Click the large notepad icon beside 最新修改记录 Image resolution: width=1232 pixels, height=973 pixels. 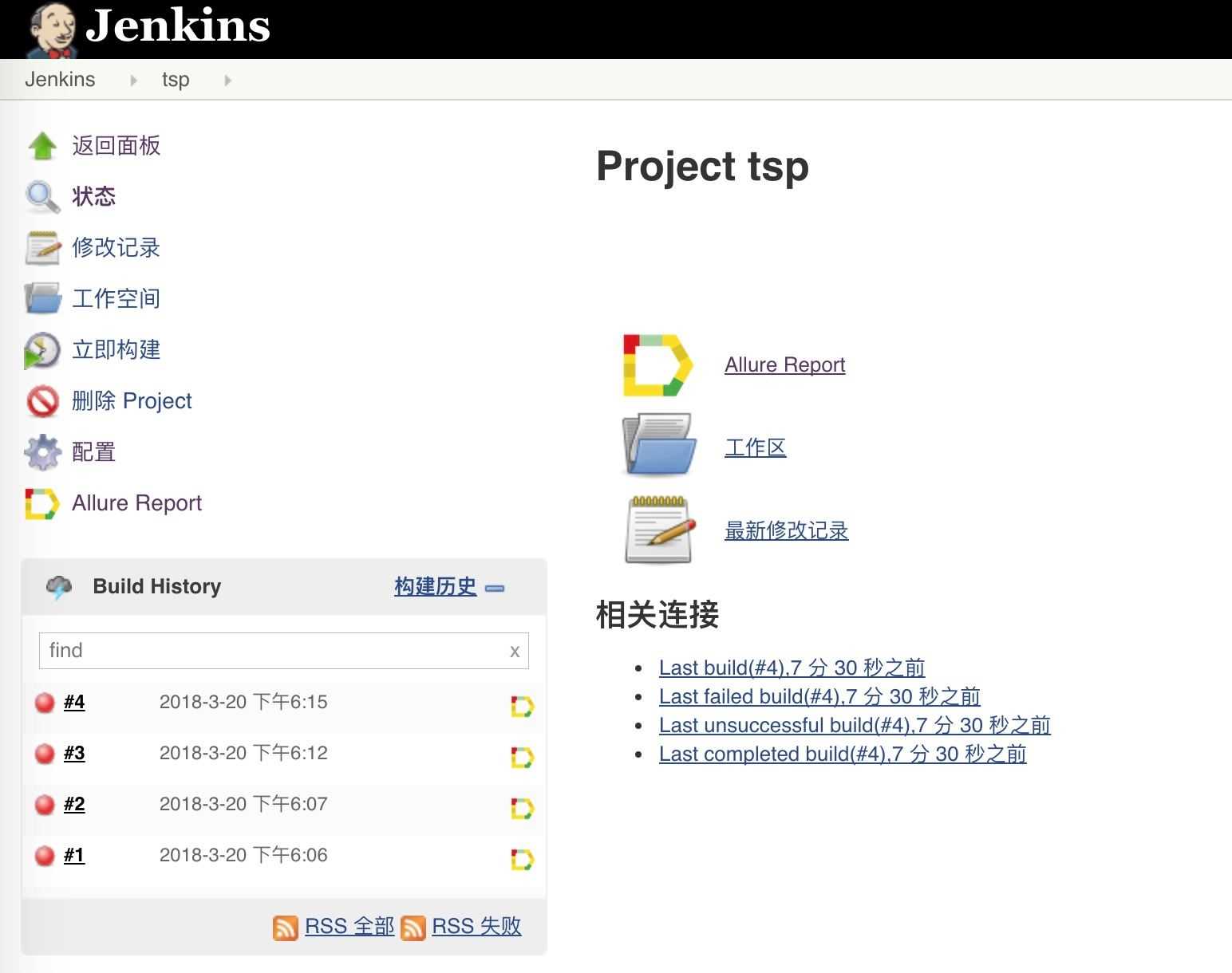tap(659, 529)
